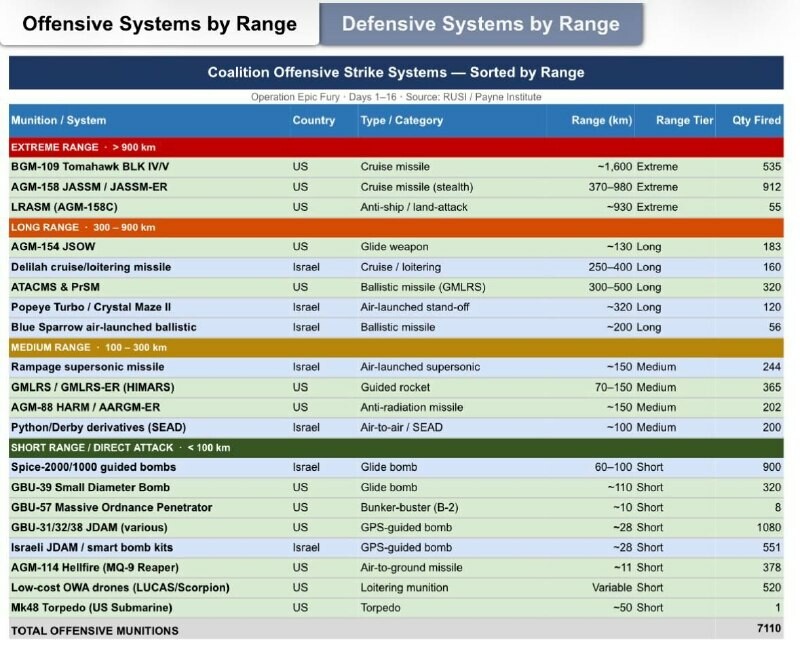Click the Munition / System column header
The image size is (800, 645).
tap(59, 121)
